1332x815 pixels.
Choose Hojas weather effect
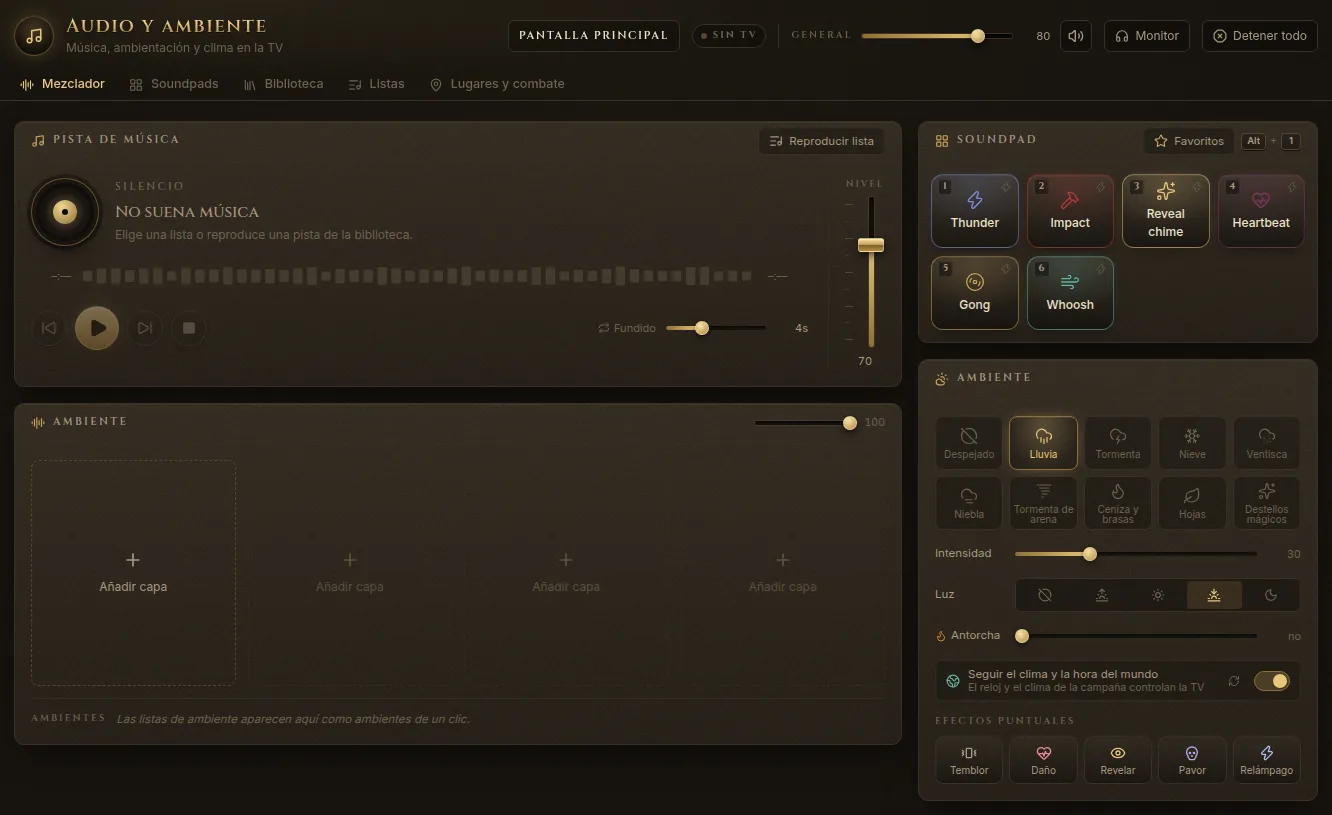tap(1192, 503)
